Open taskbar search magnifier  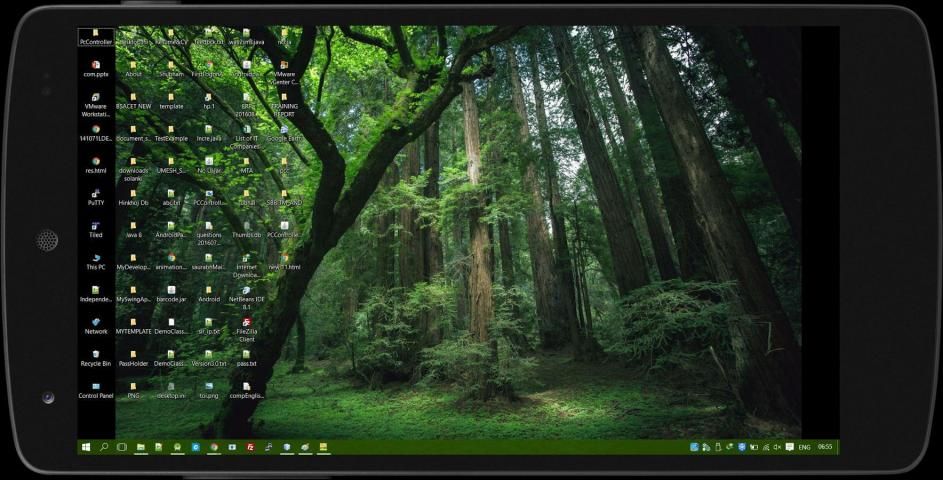104,447
